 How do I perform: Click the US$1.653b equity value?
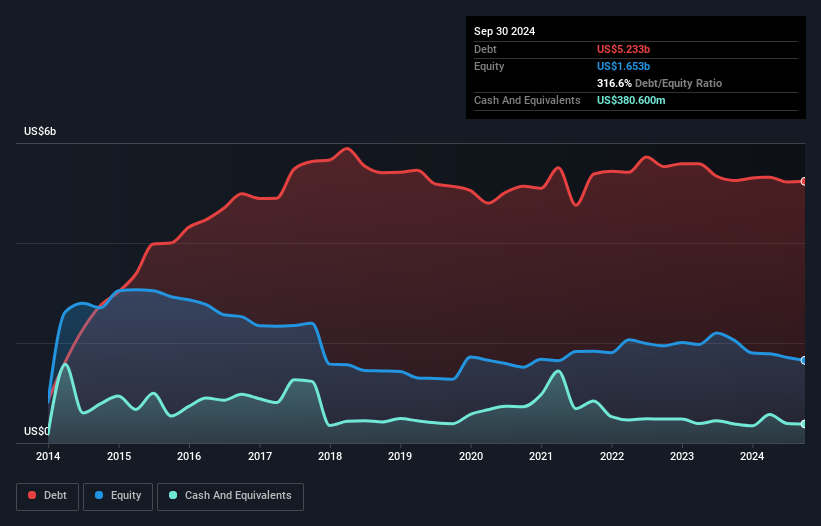pyautogui.click(x=623, y=66)
